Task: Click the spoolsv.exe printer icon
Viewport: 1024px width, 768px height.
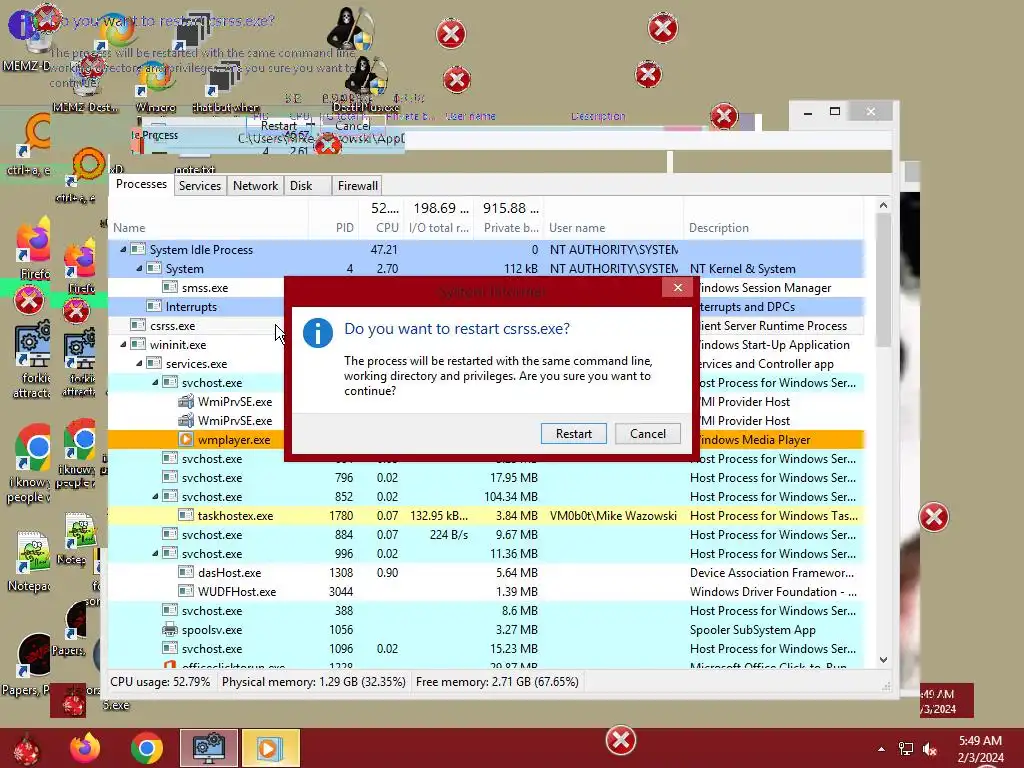Action: click(x=170, y=630)
